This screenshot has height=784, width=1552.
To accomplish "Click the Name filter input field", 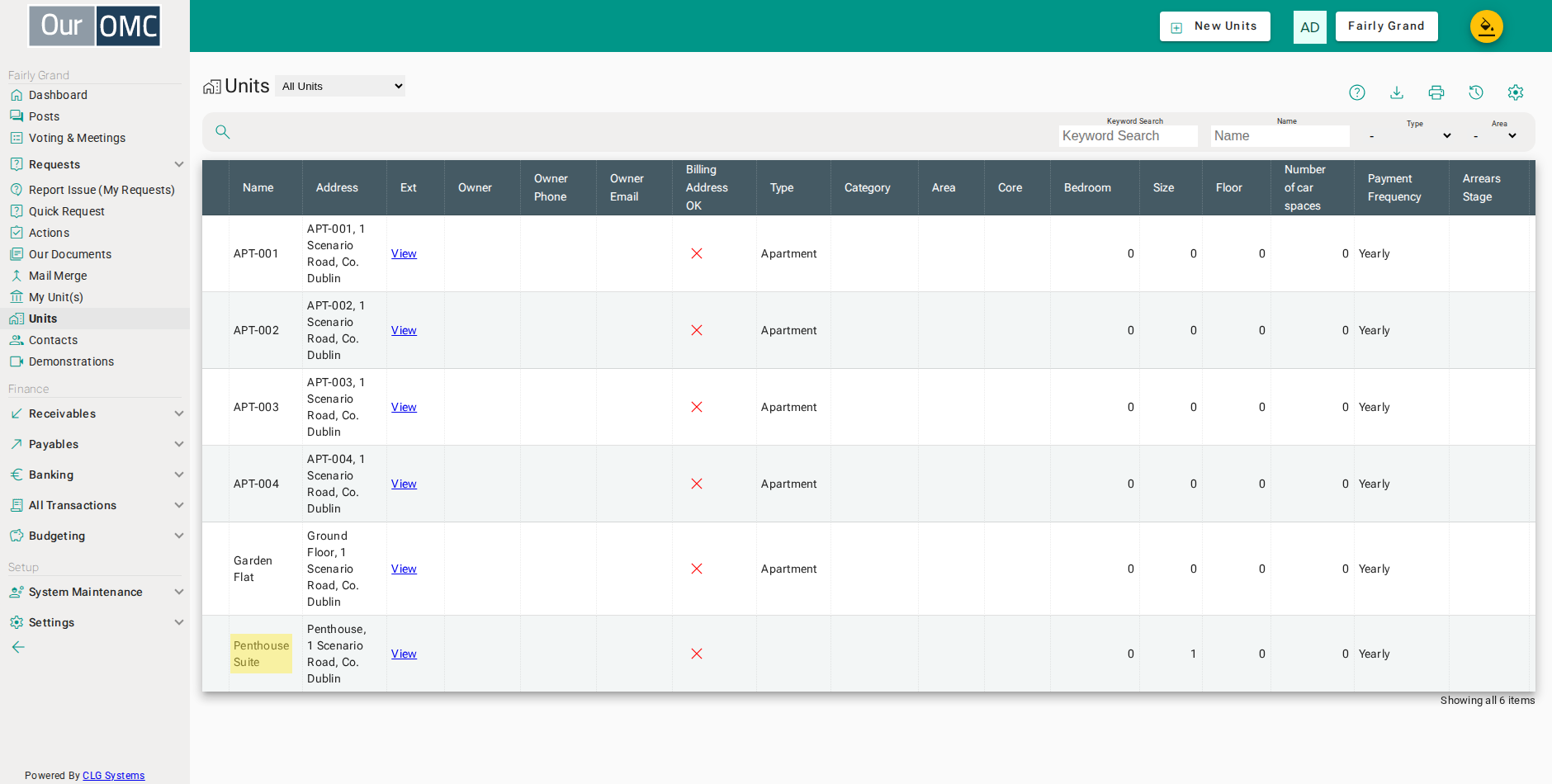I will point(1280,136).
